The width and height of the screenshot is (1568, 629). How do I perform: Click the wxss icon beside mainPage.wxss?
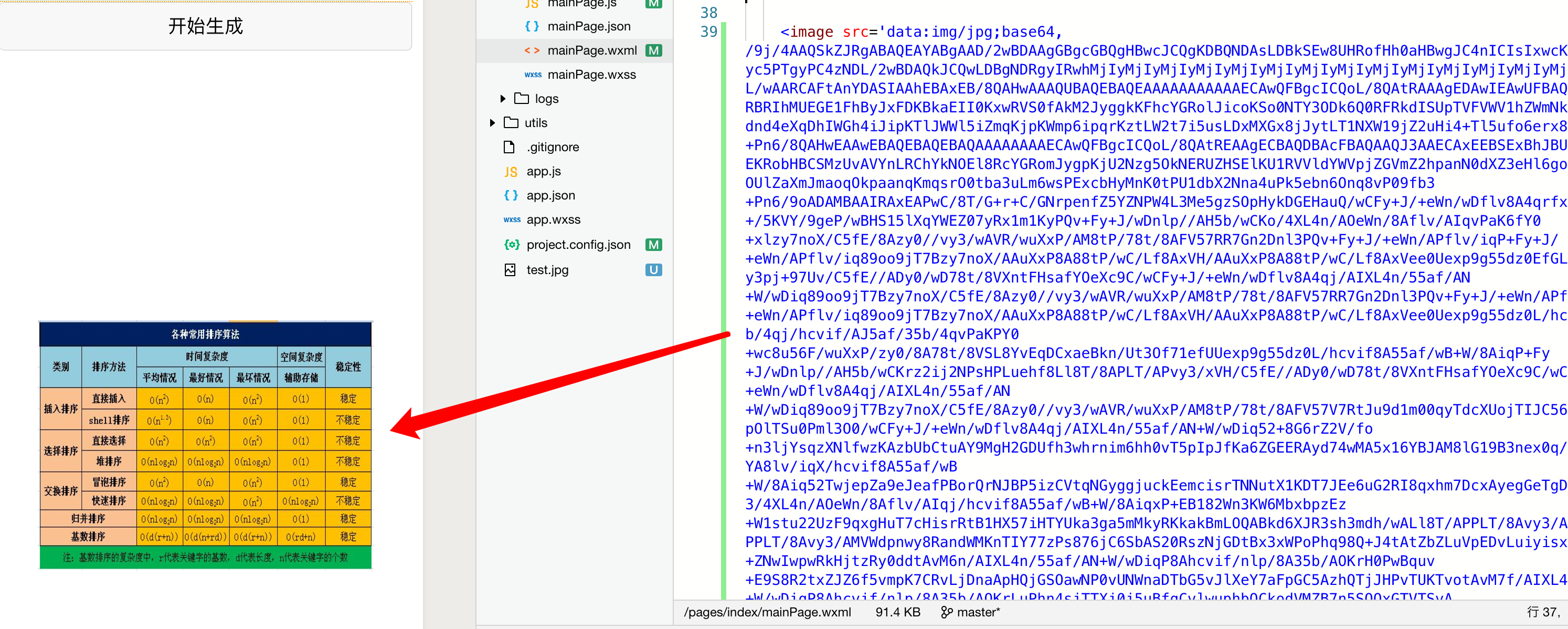(533, 75)
